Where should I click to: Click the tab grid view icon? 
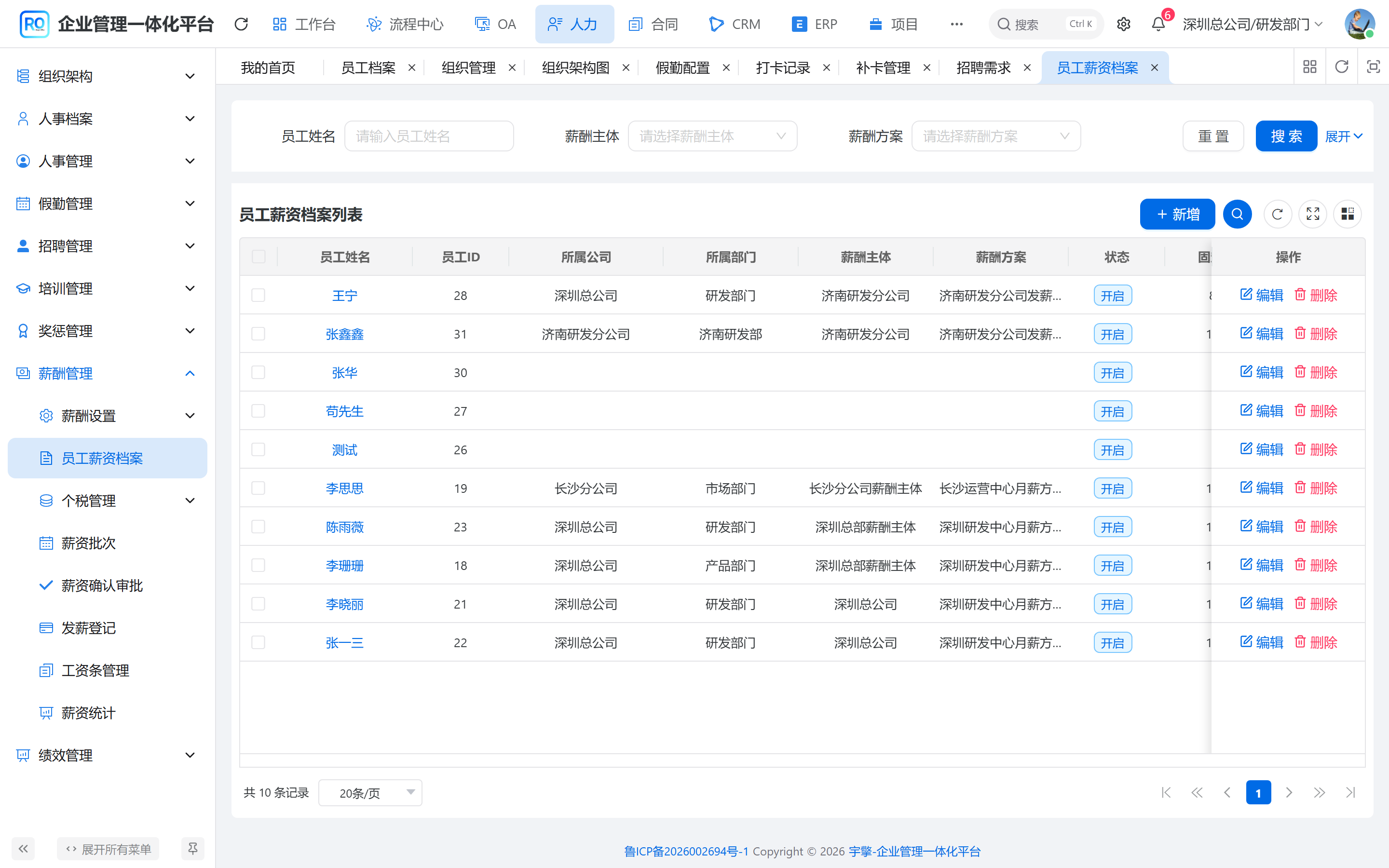click(x=1310, y=67)
